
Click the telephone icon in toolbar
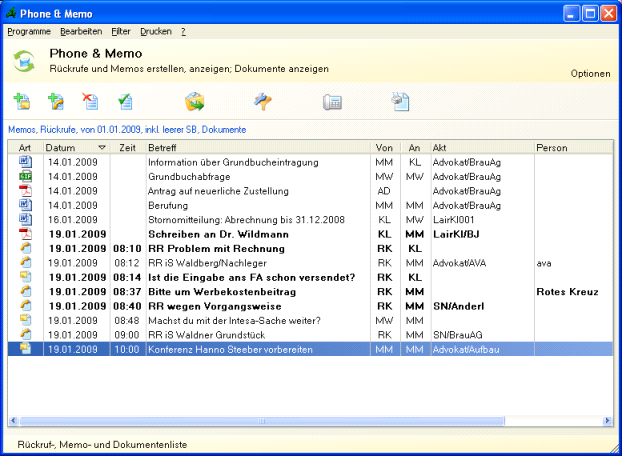[332, 101]
